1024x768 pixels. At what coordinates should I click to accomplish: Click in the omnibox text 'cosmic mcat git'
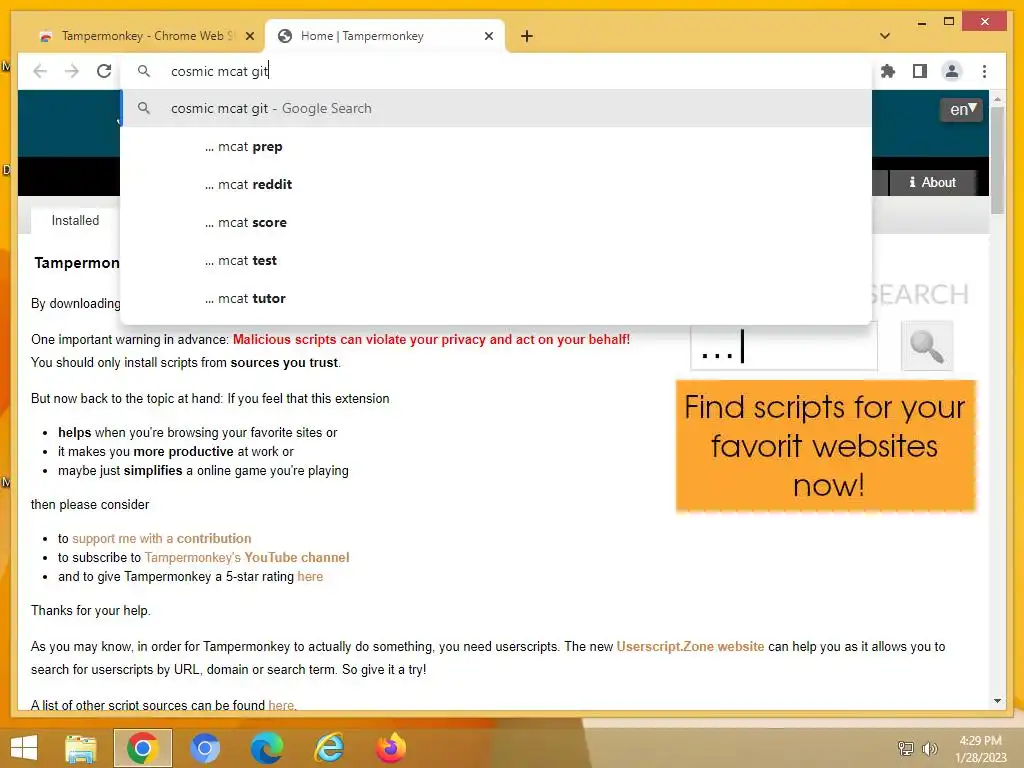tap(219, 71)
